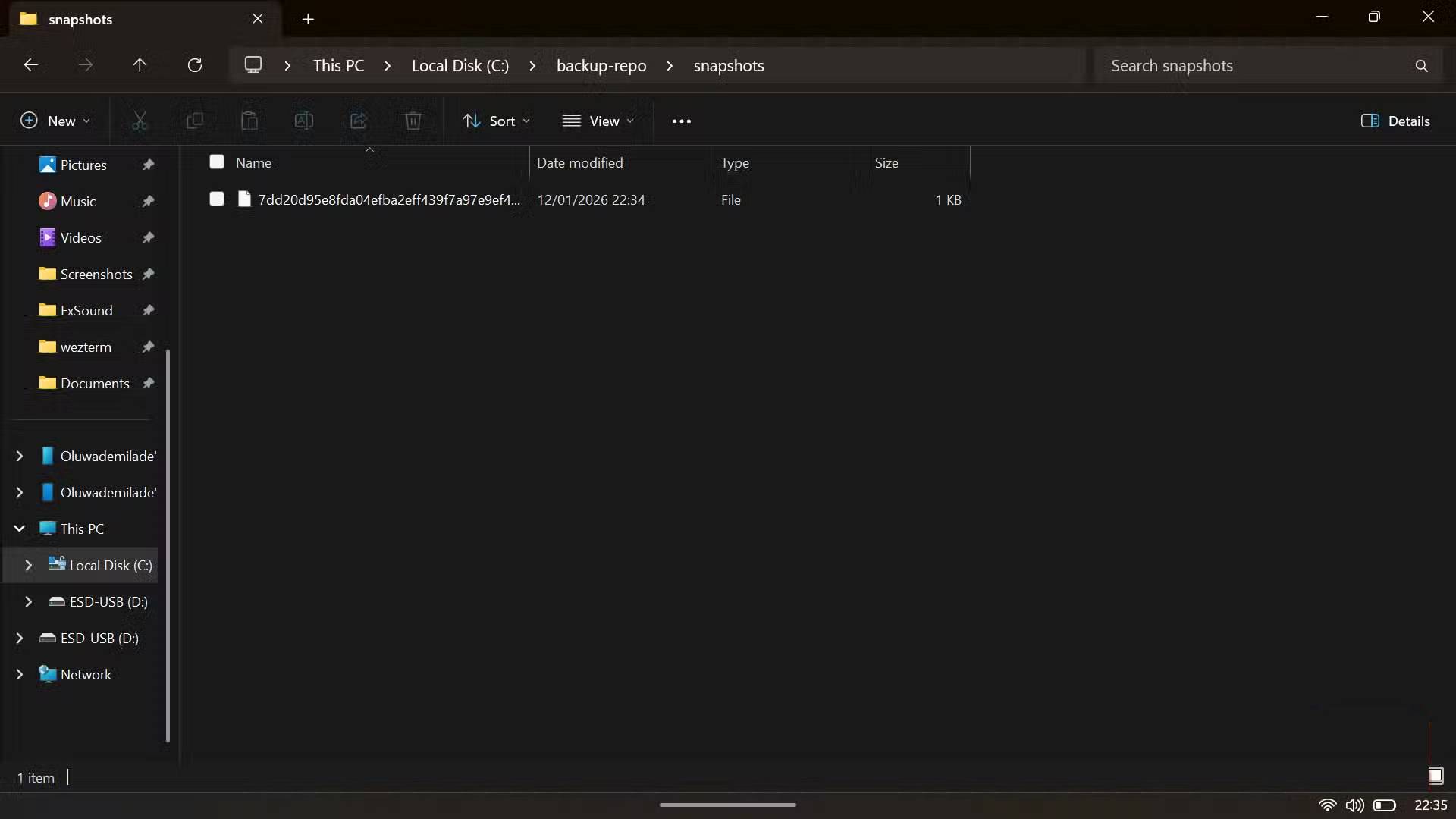Click the Refresh icon in navigation bar
The width and height of the screenshot is (1456, 819).
click(195, 65)
